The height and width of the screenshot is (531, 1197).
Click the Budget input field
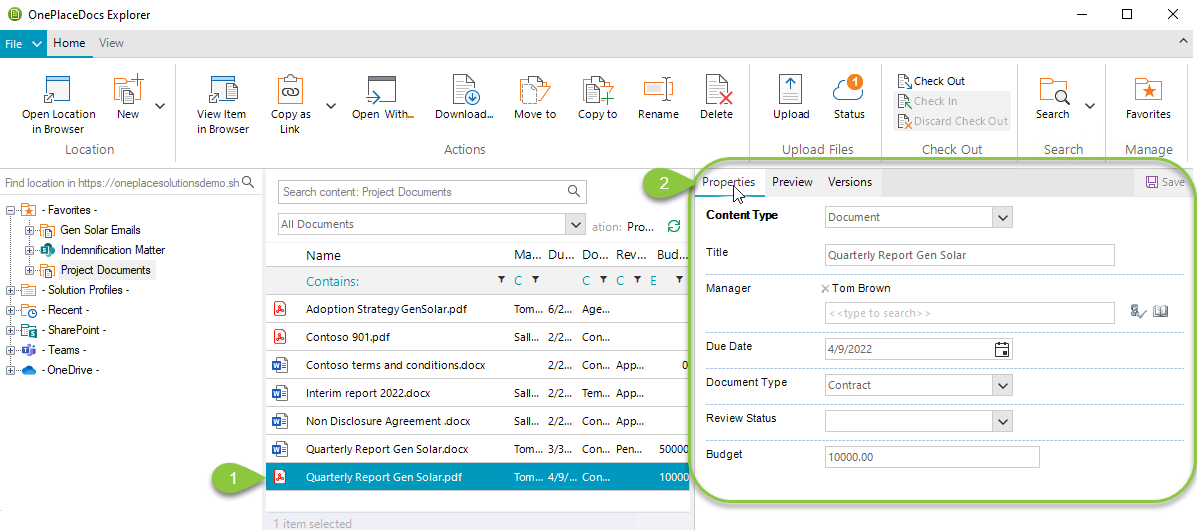click(932, 457)
